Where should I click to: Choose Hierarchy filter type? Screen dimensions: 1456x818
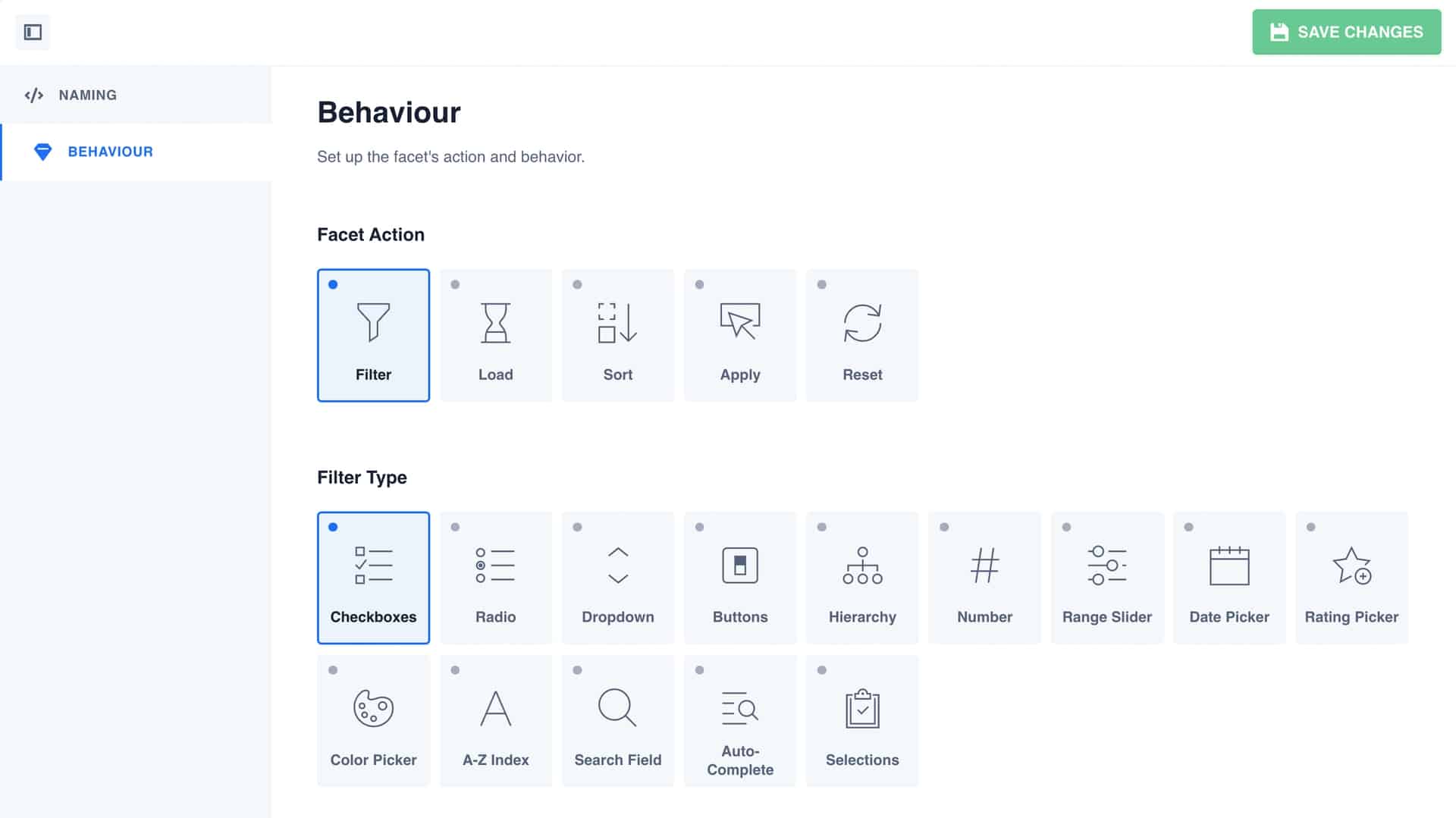tap(862, 578)
